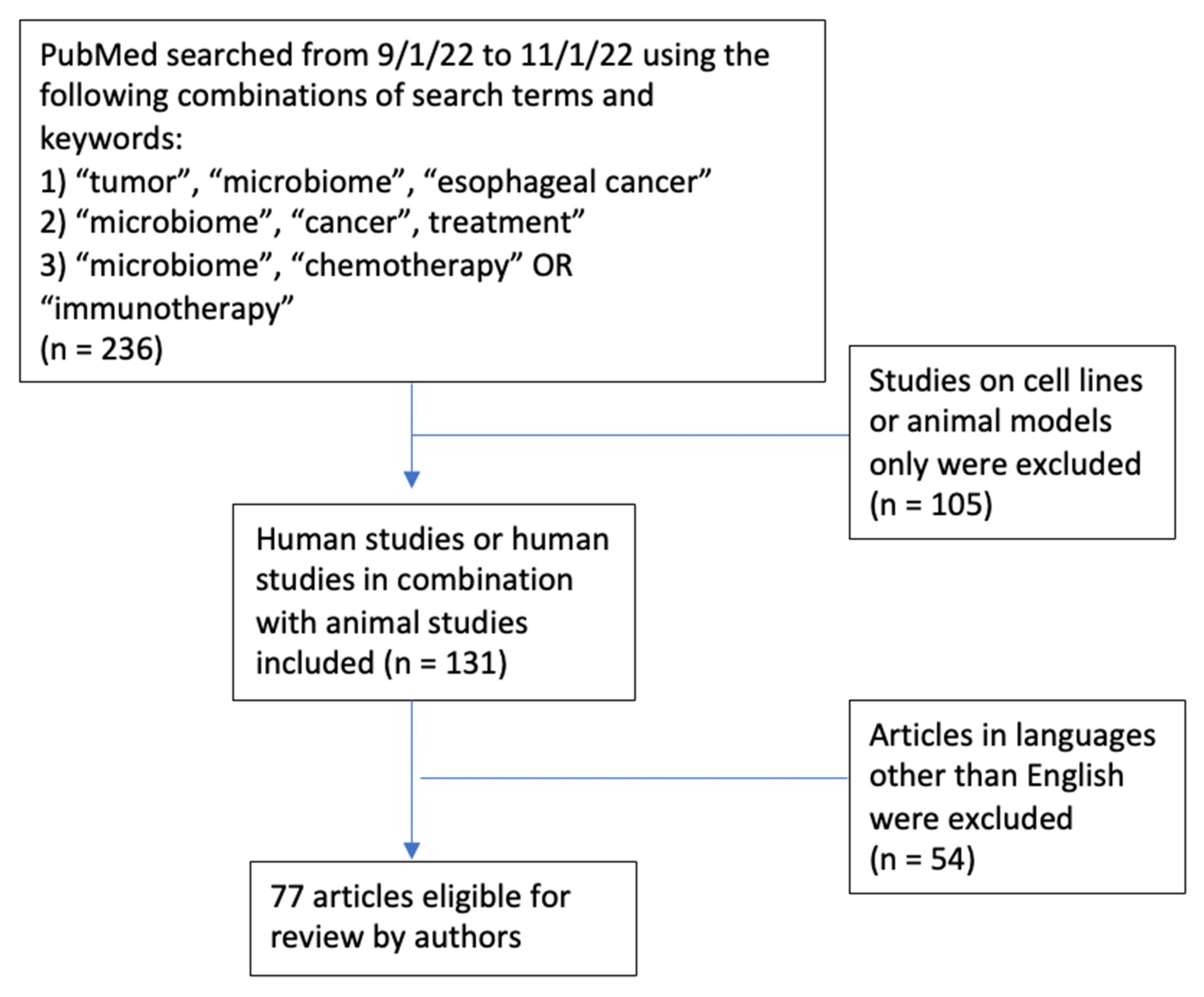Screen dimensions: 1204x997
Task: Click the "included (n = 131)" text
Action: click(381, 663)
